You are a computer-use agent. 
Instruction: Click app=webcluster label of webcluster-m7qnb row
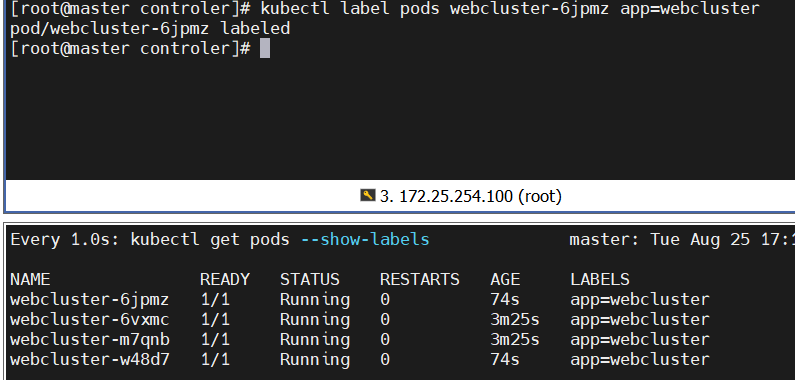tap(639, 340)
